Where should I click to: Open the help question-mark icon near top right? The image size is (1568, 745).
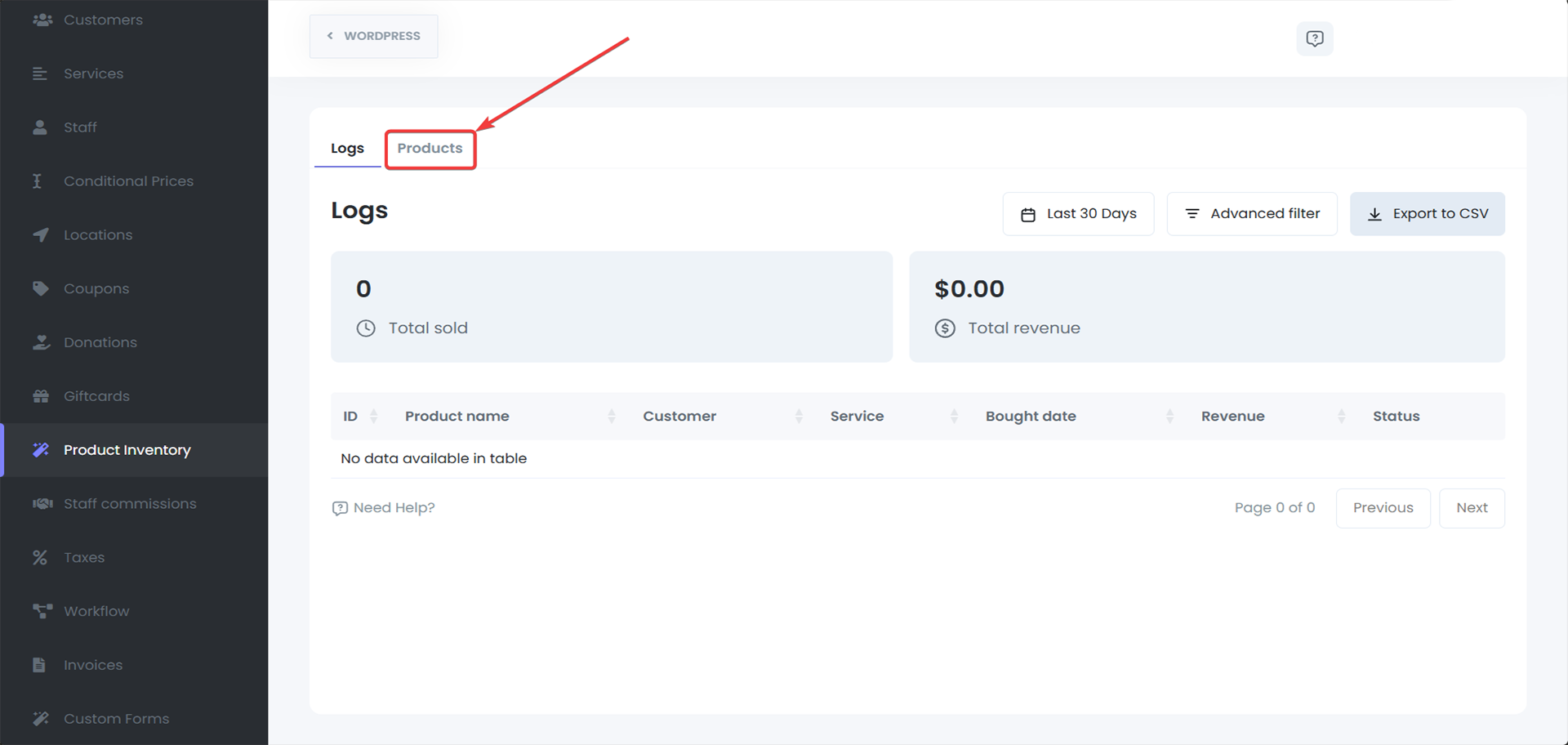1314,38
